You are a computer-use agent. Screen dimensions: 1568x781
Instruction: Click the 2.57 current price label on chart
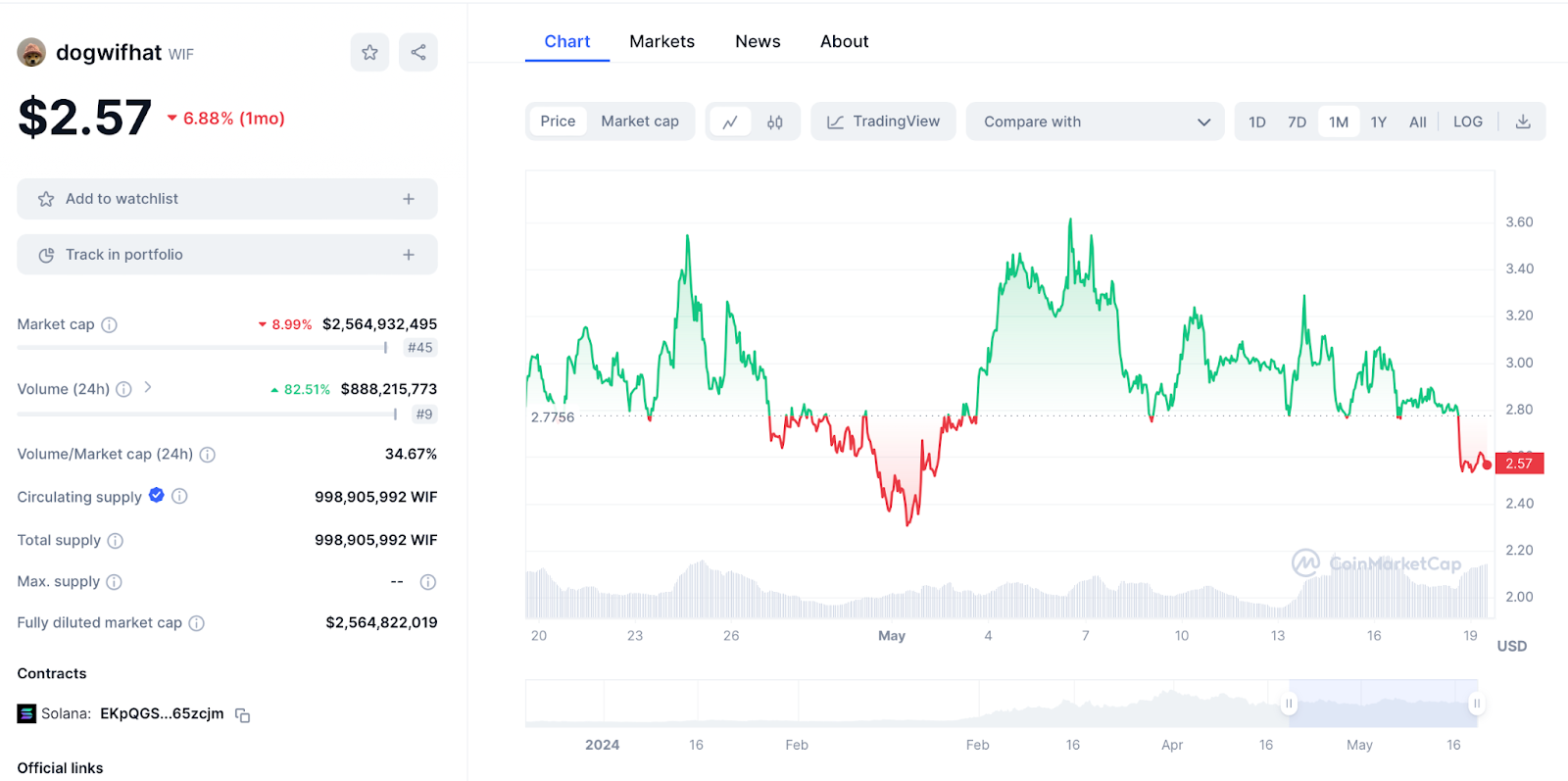pyautogui.click(x=1519, y=464)
